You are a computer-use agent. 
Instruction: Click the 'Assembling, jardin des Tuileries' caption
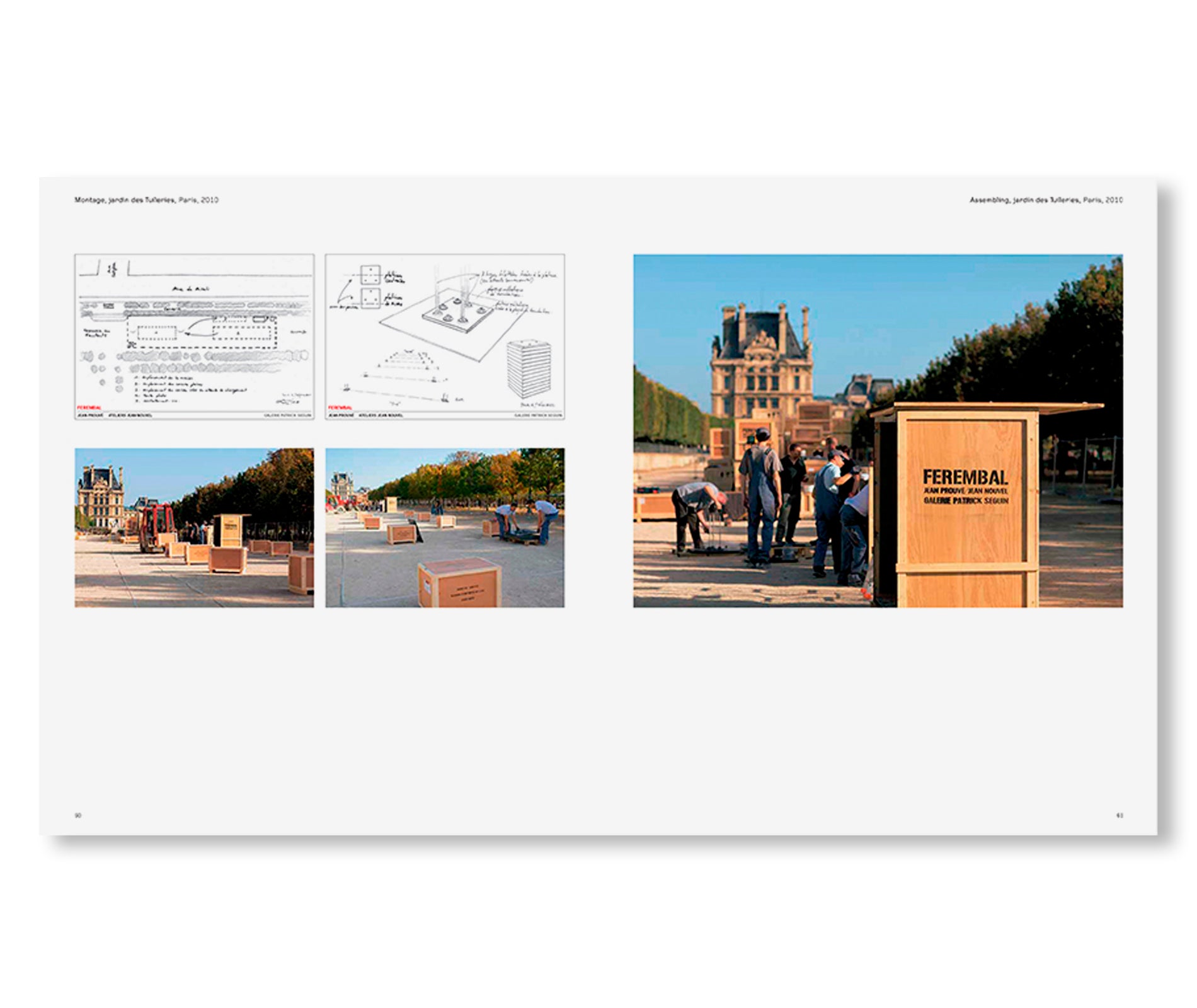click(x=1046, y=200)
